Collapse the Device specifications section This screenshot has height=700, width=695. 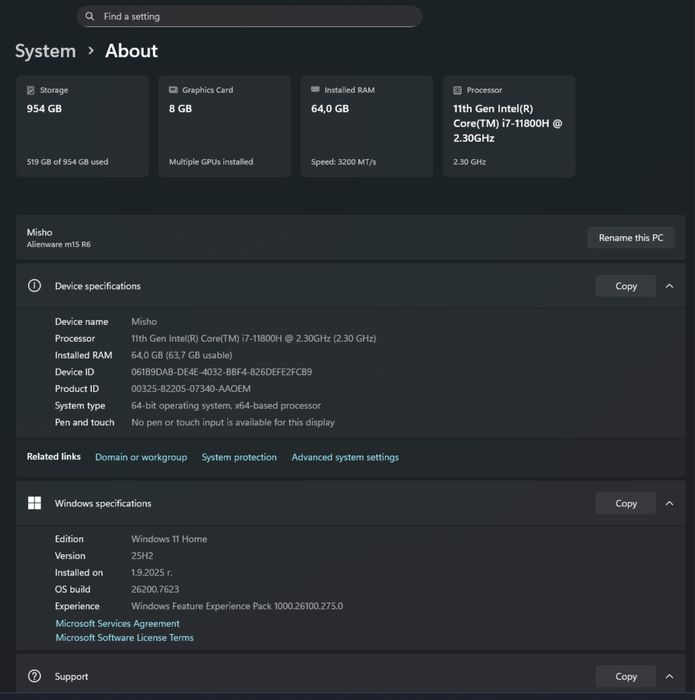(669, 286)
